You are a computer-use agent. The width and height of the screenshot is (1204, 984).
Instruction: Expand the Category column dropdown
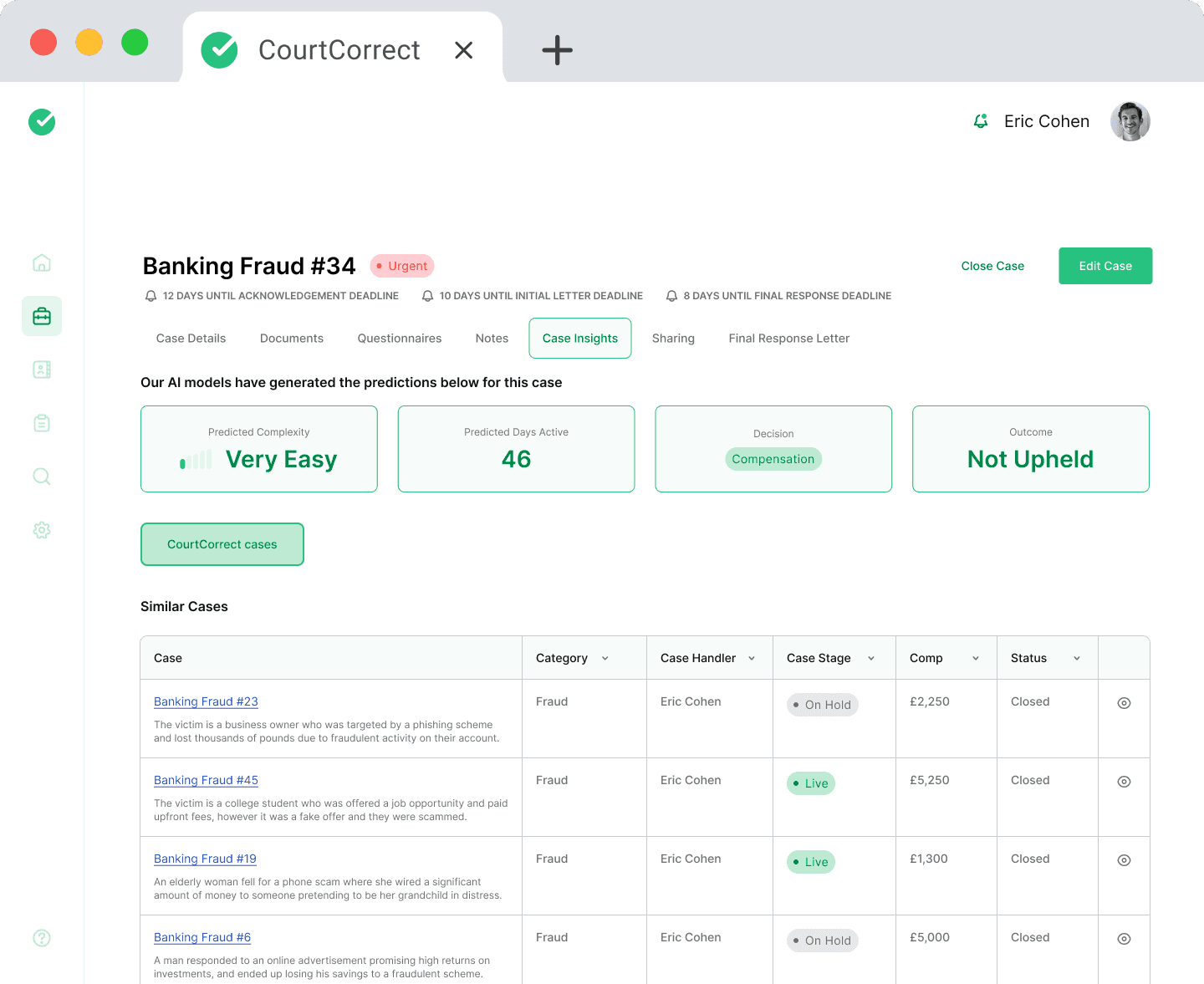[605, 659]
